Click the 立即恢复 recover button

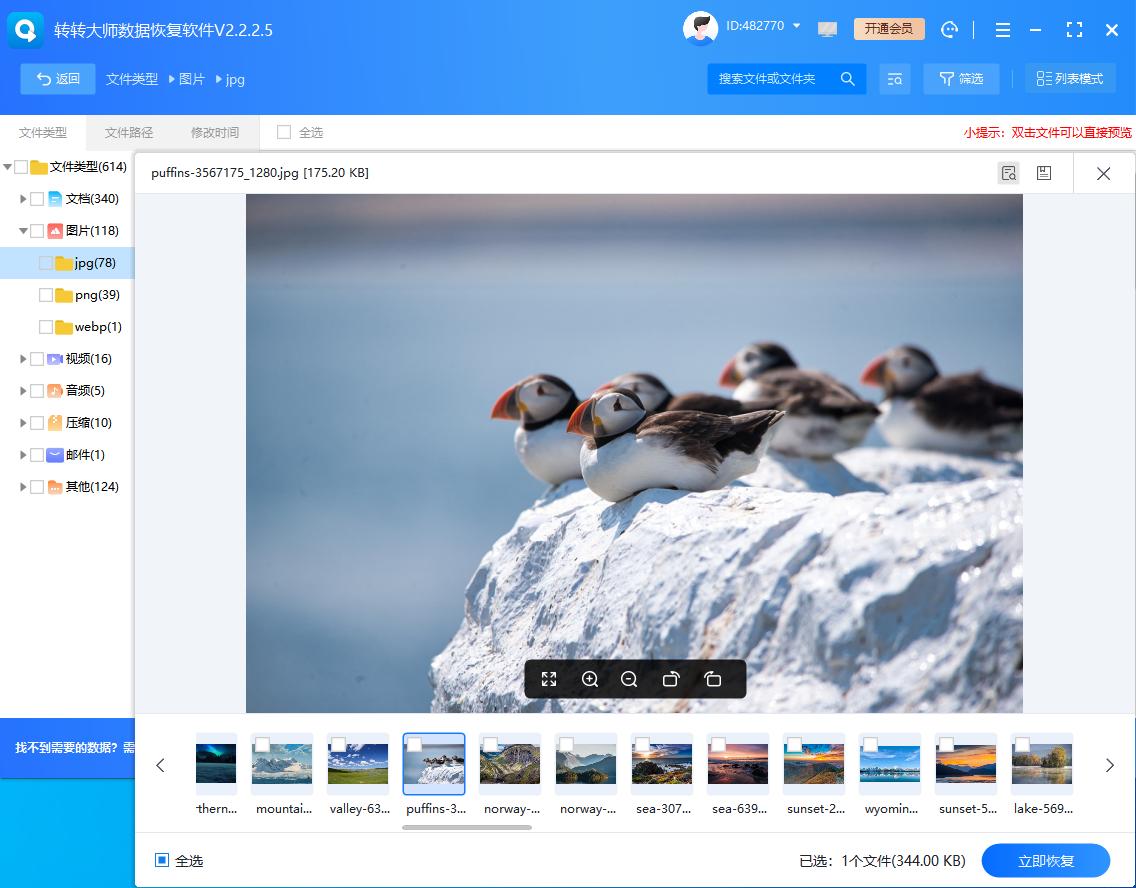click(1045, 860)
